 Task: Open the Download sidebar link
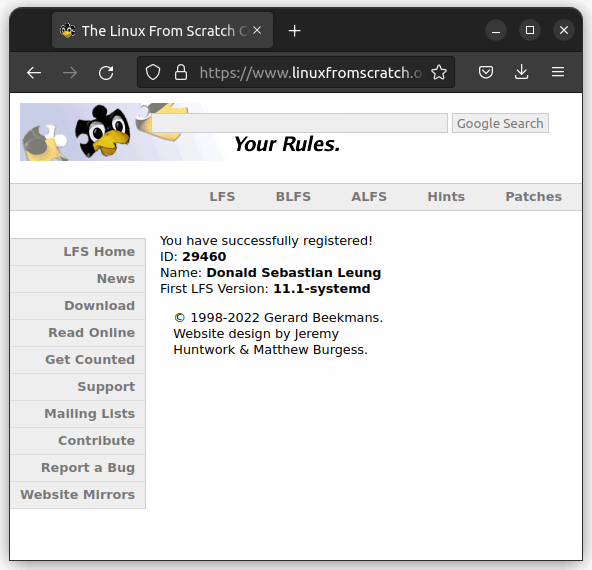[78, 306]
